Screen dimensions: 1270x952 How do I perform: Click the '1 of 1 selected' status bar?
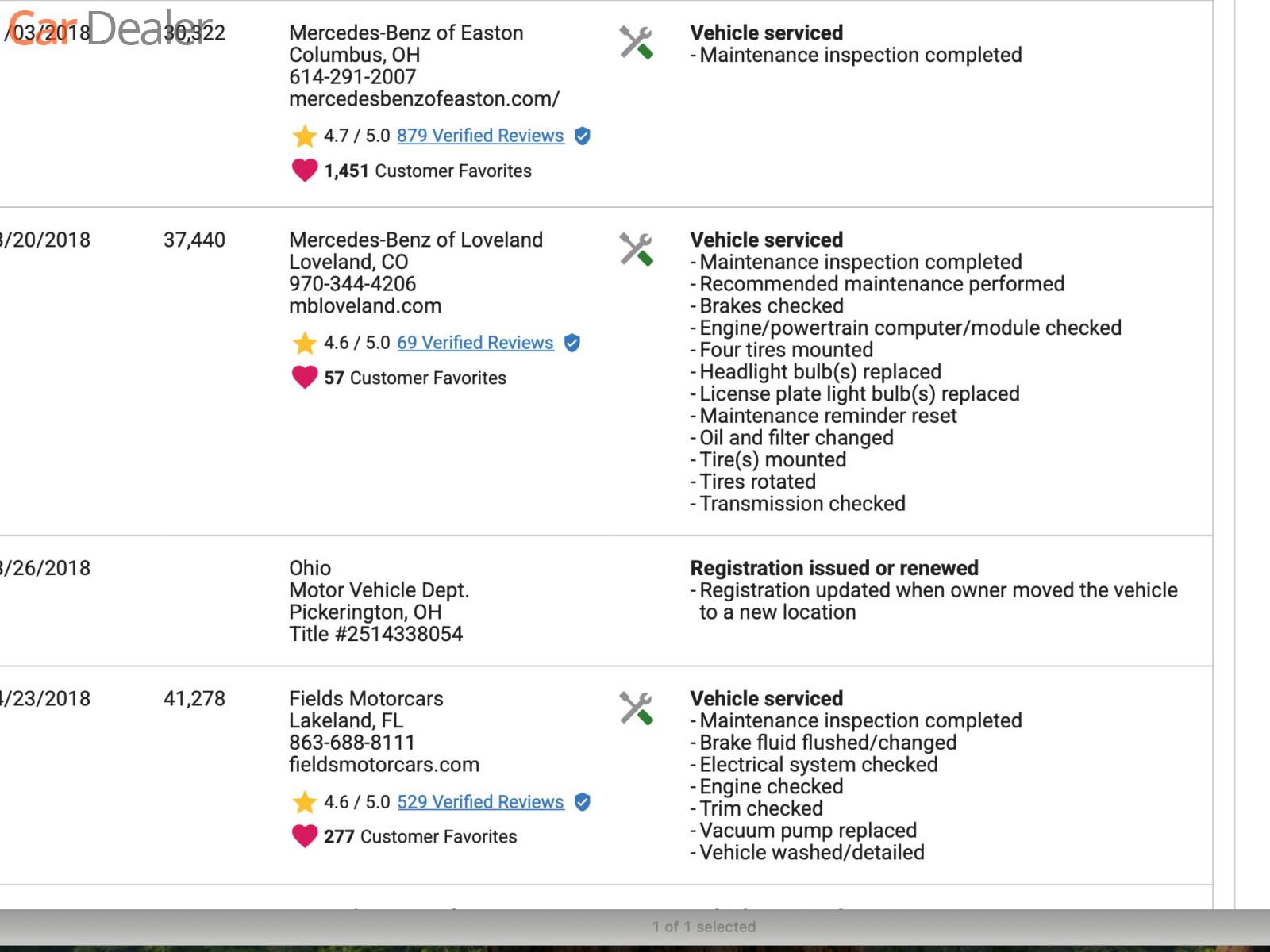point(703,927)
